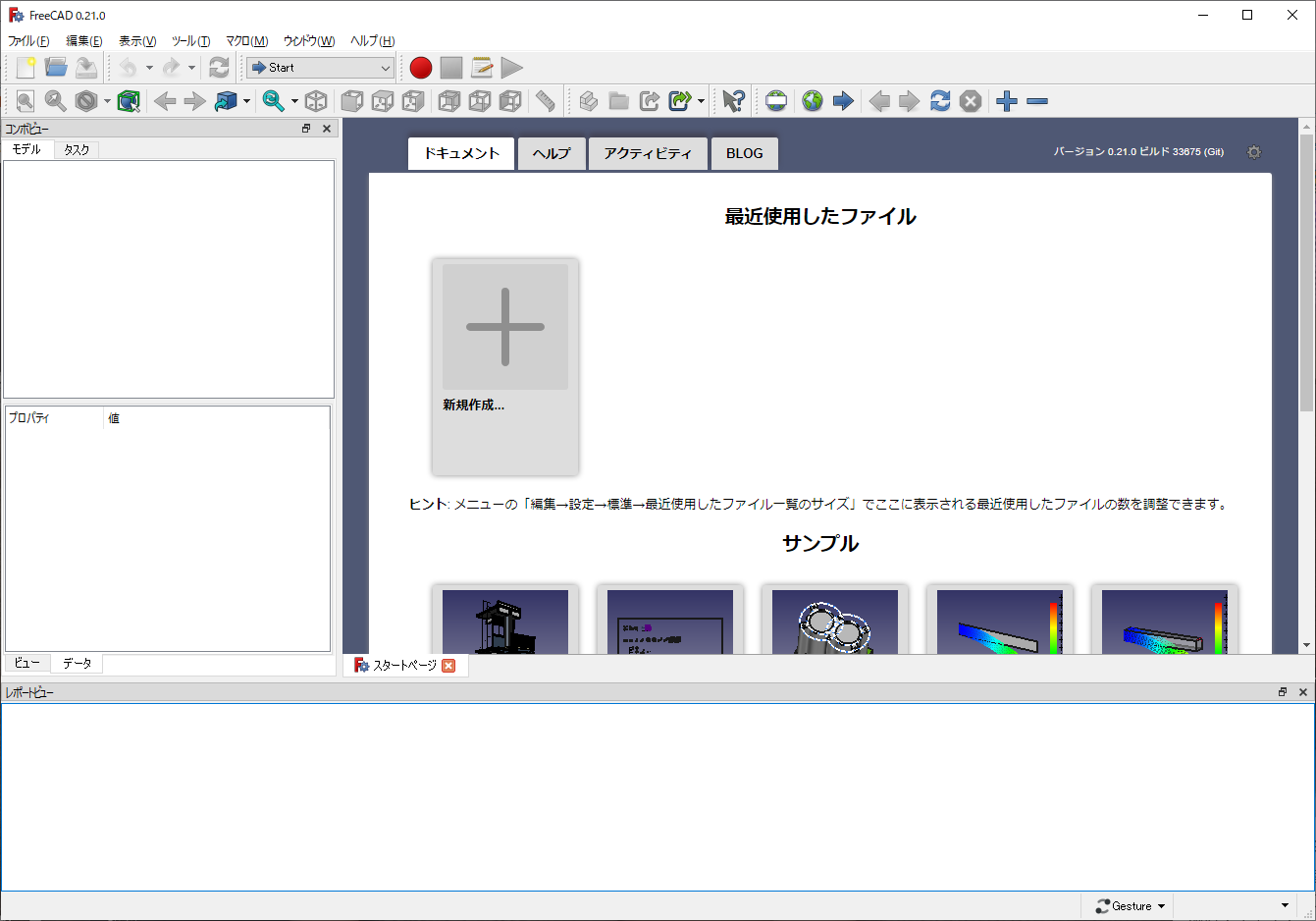Start macro recording with red circle
Image resolution: width=1316 pixels, height=921 pixels.
(x=421, y=68)
